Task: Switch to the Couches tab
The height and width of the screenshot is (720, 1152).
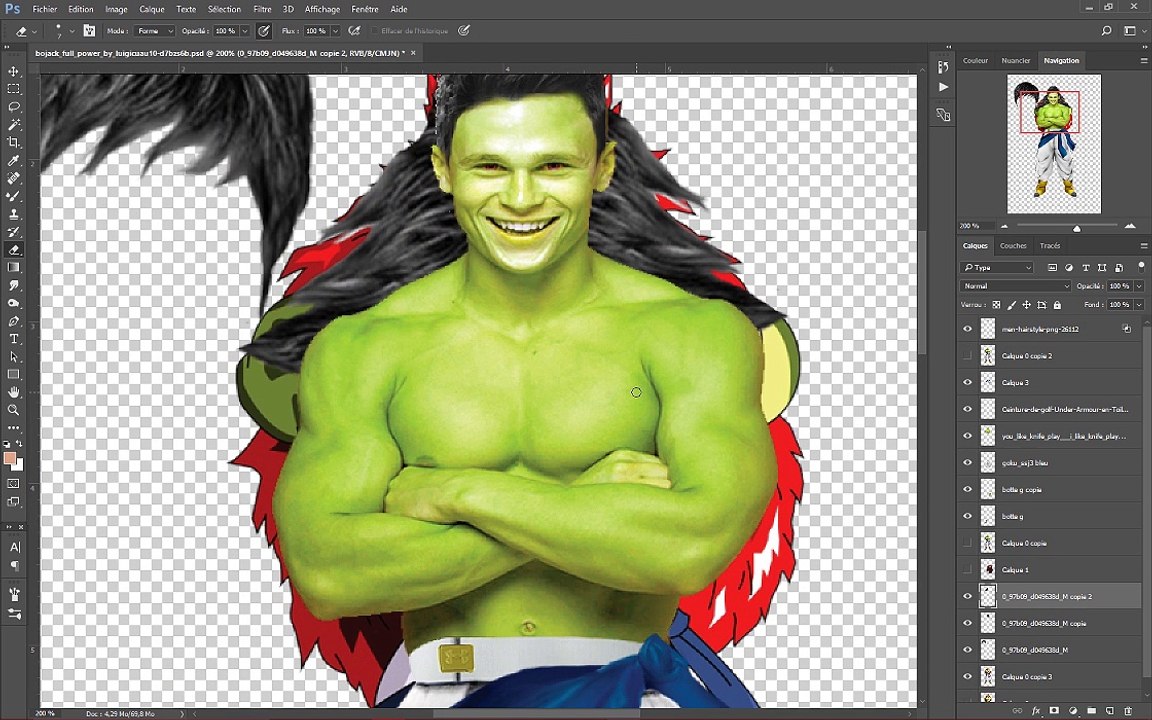Action: click(x=1012, y=245)
